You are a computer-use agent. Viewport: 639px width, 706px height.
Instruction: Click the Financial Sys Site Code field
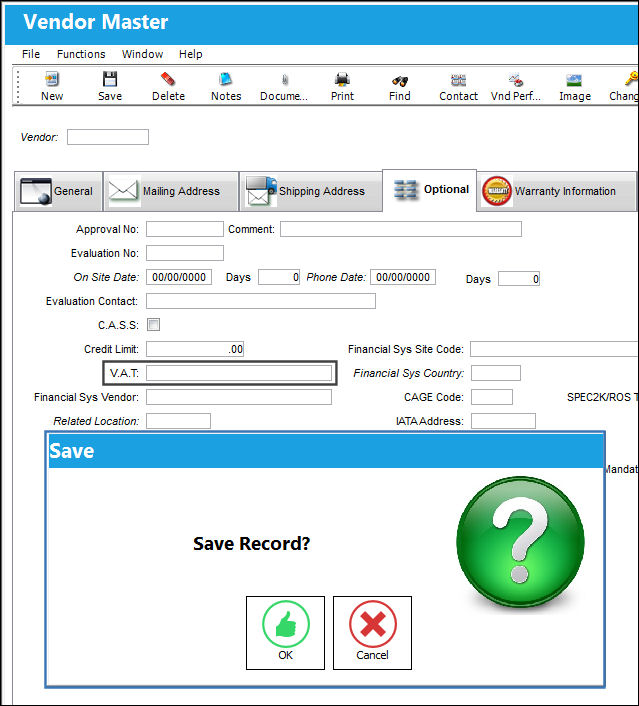554,349
